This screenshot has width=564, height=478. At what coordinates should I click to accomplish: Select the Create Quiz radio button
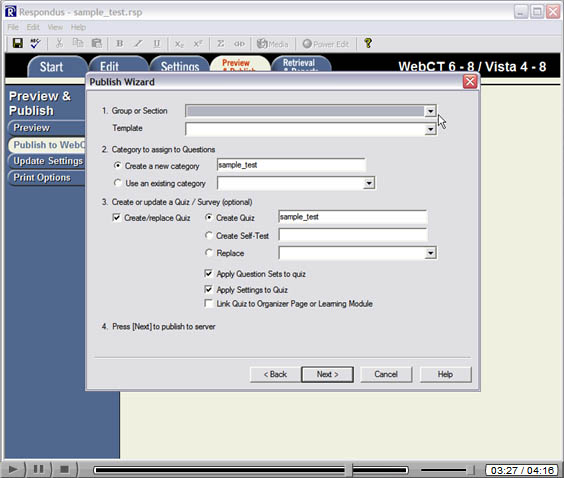209,217
